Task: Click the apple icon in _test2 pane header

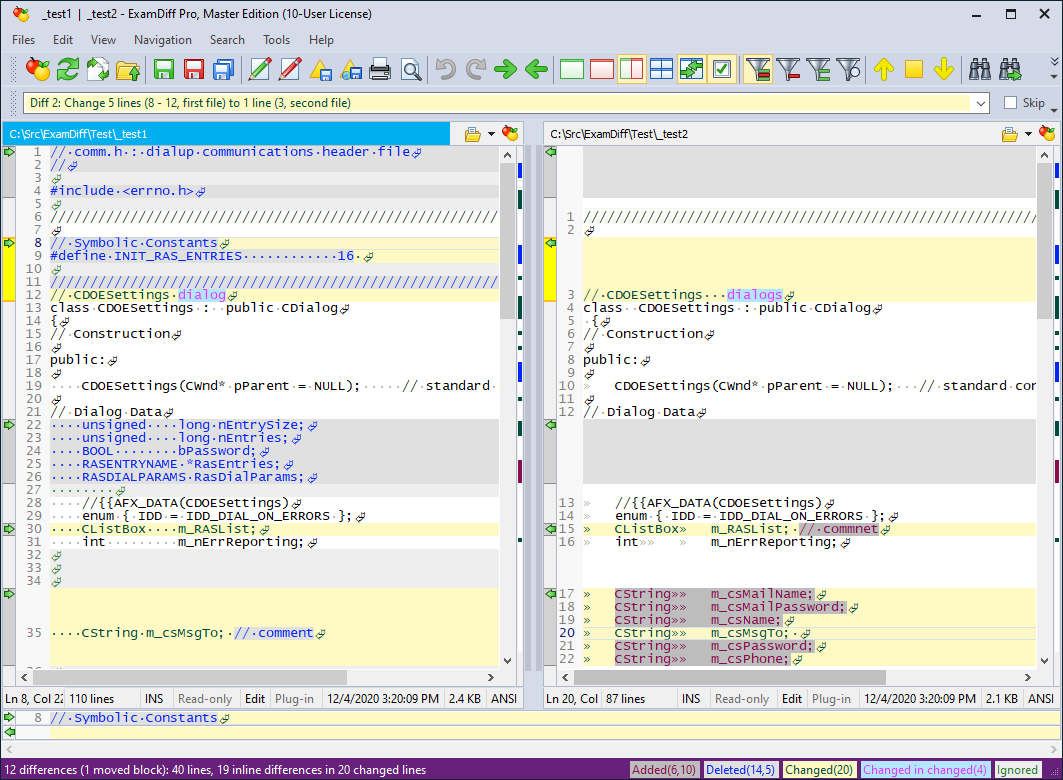Action: click(1047, 134)
